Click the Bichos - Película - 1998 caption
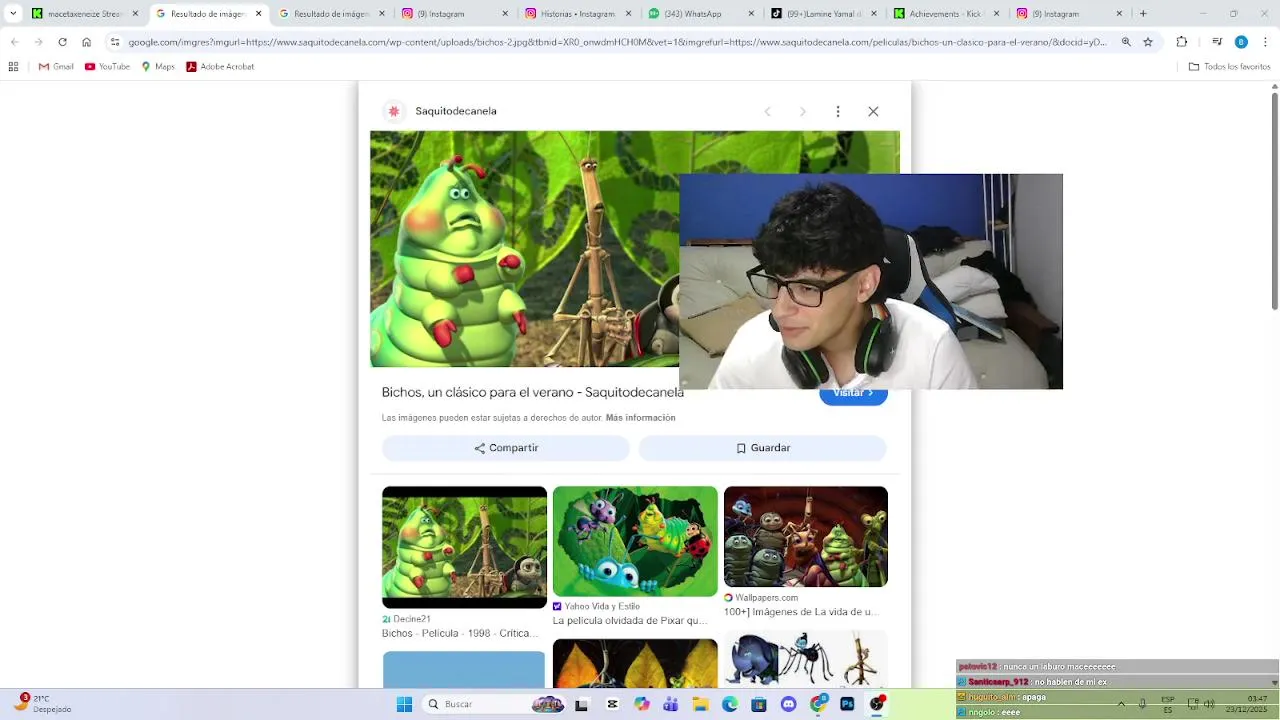Viewport: 1280px width, 720px height. pos(461,633)
